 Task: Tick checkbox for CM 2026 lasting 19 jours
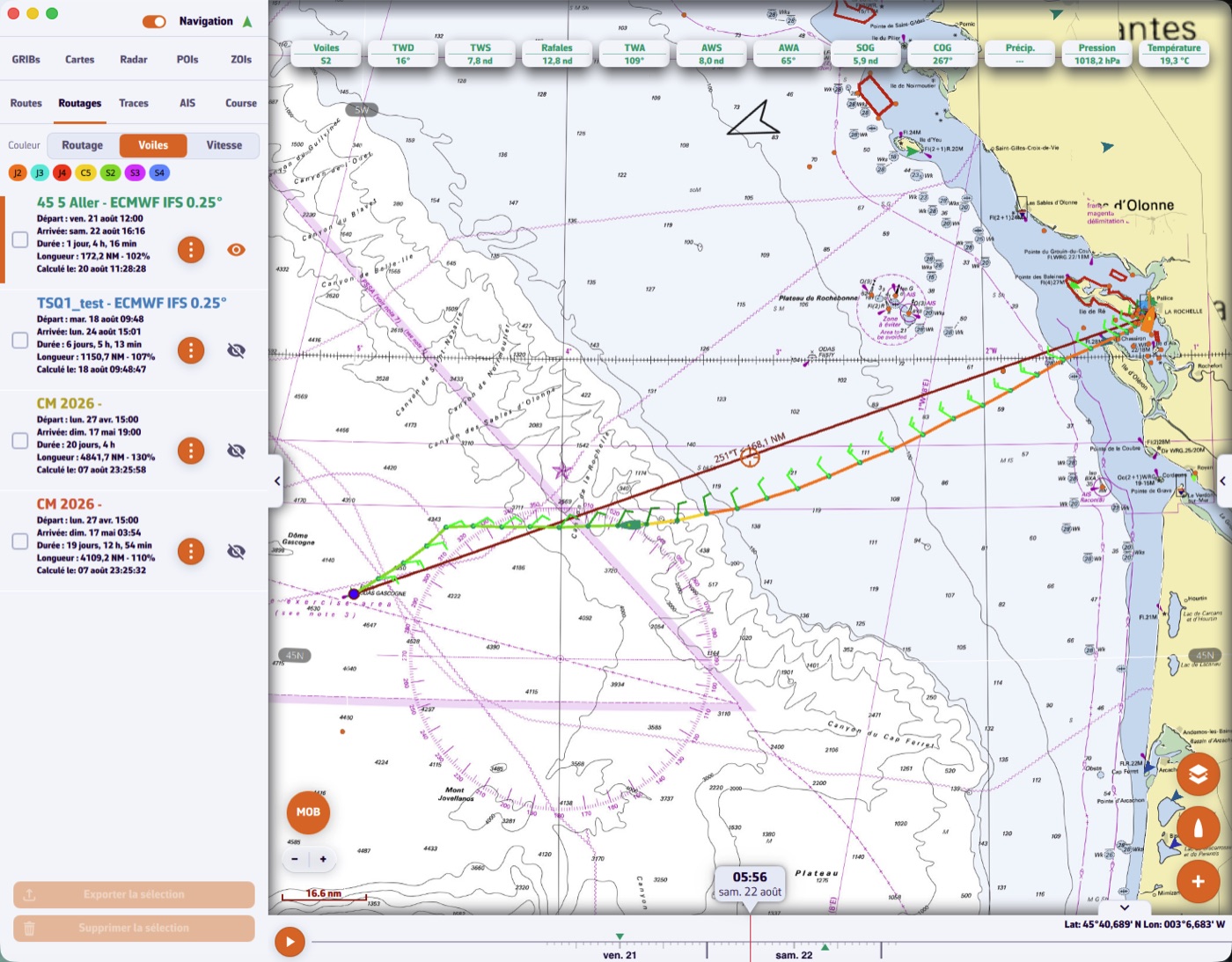[x=20, y=541]
